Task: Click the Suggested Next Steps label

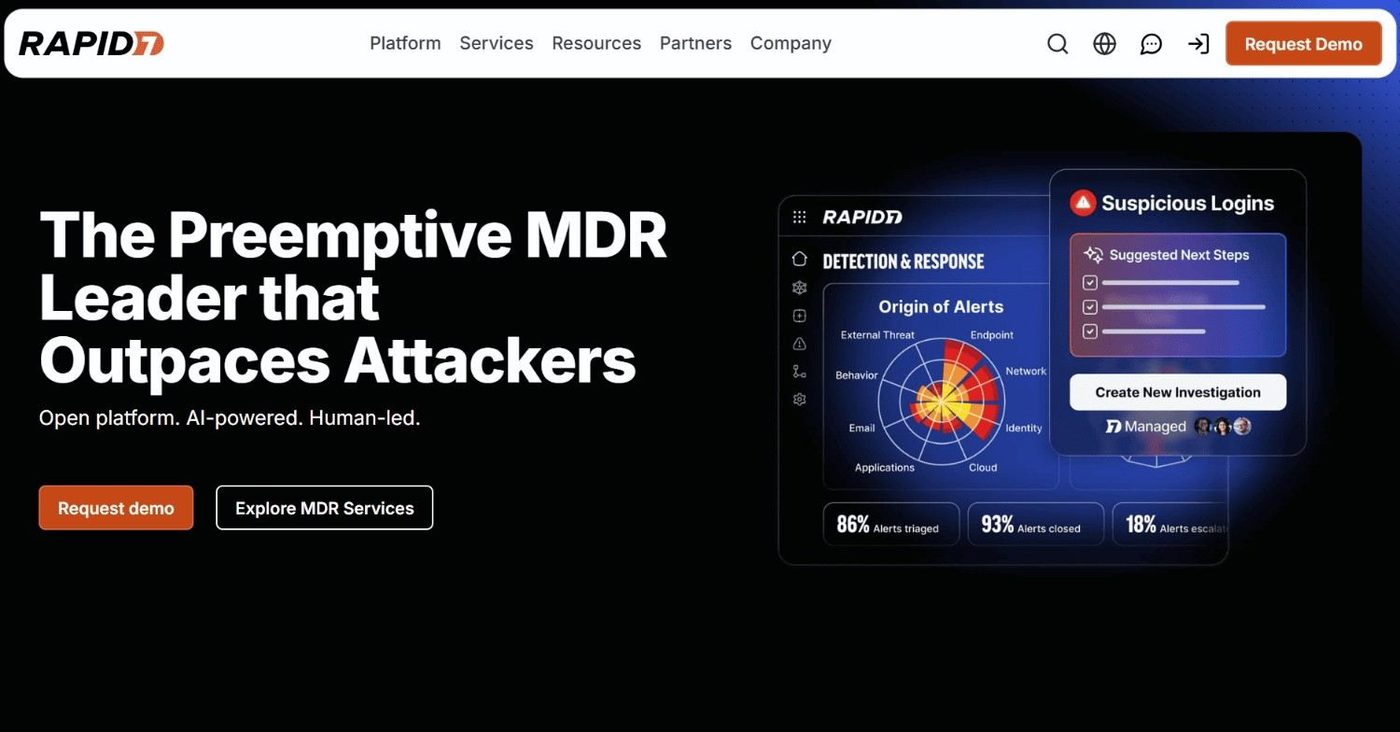Action: (1179, 255)
